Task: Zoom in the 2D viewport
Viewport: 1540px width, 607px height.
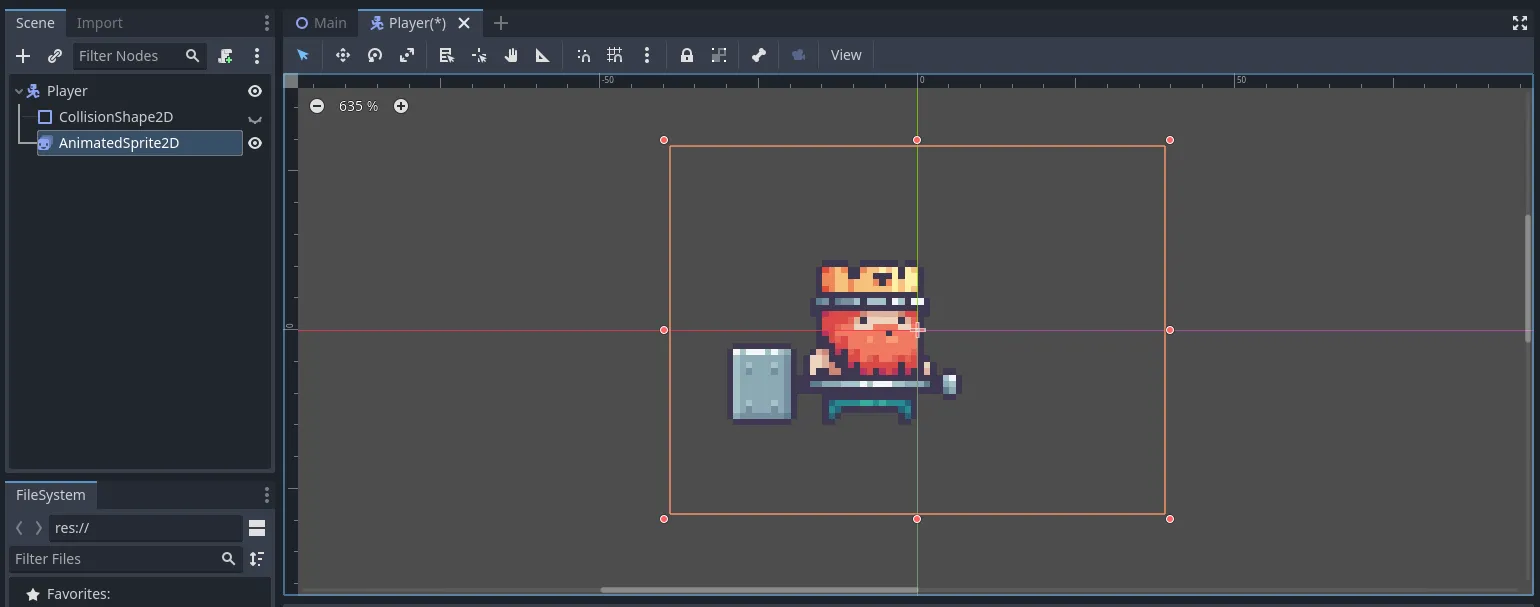Action: click(x=401, y=106)
